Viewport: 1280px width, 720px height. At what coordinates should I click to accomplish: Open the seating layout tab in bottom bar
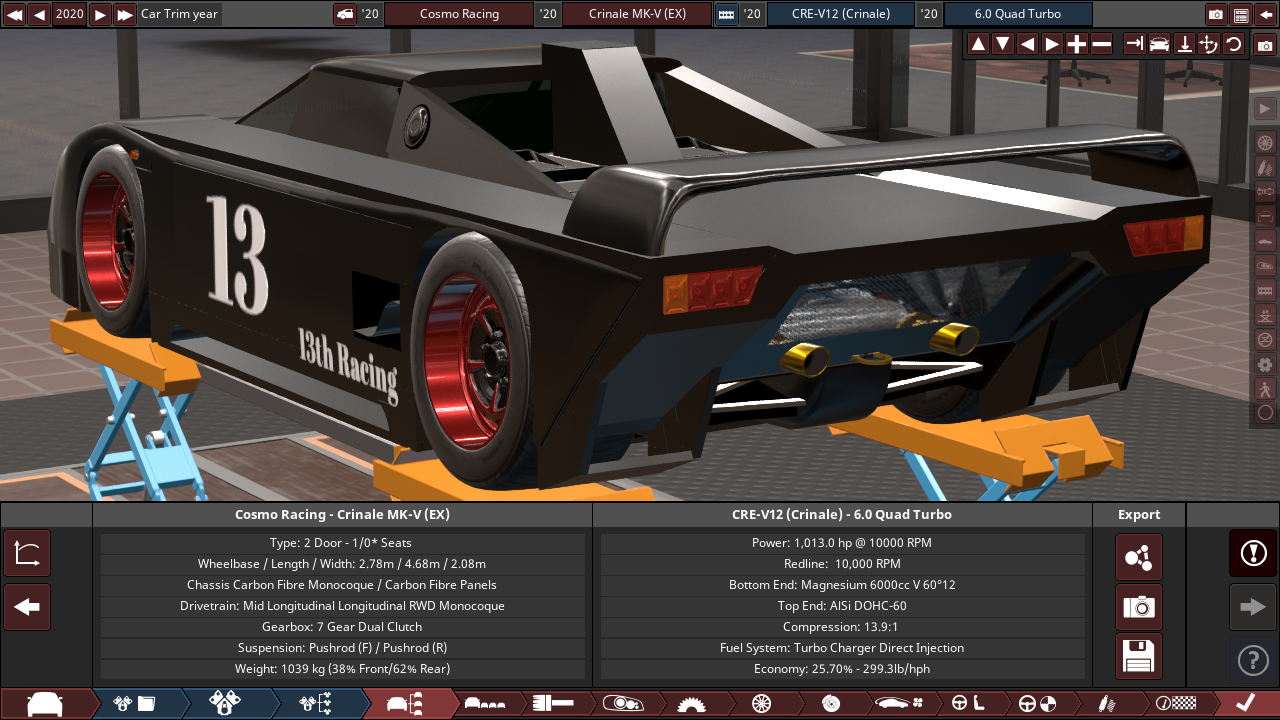click(485, 704)
